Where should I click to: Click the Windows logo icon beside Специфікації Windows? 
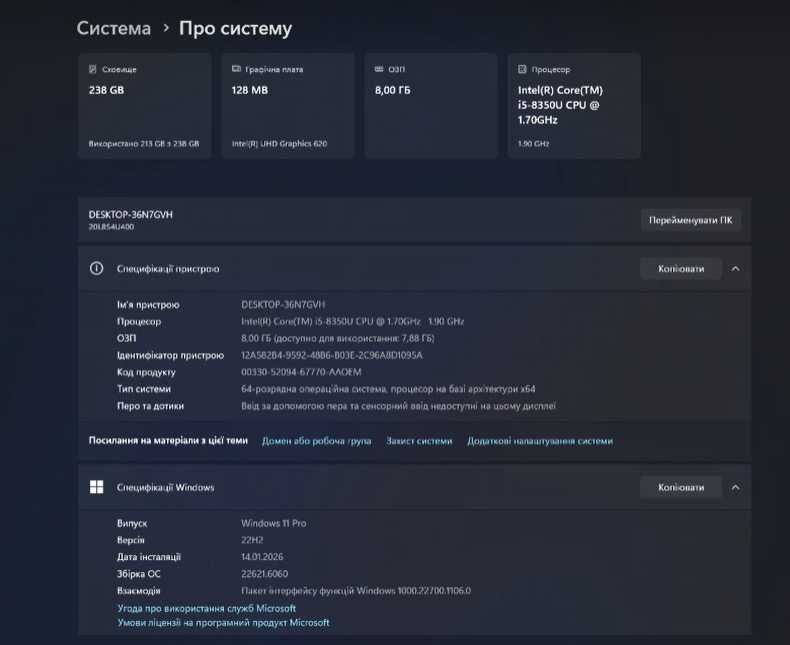coord(96,487)
